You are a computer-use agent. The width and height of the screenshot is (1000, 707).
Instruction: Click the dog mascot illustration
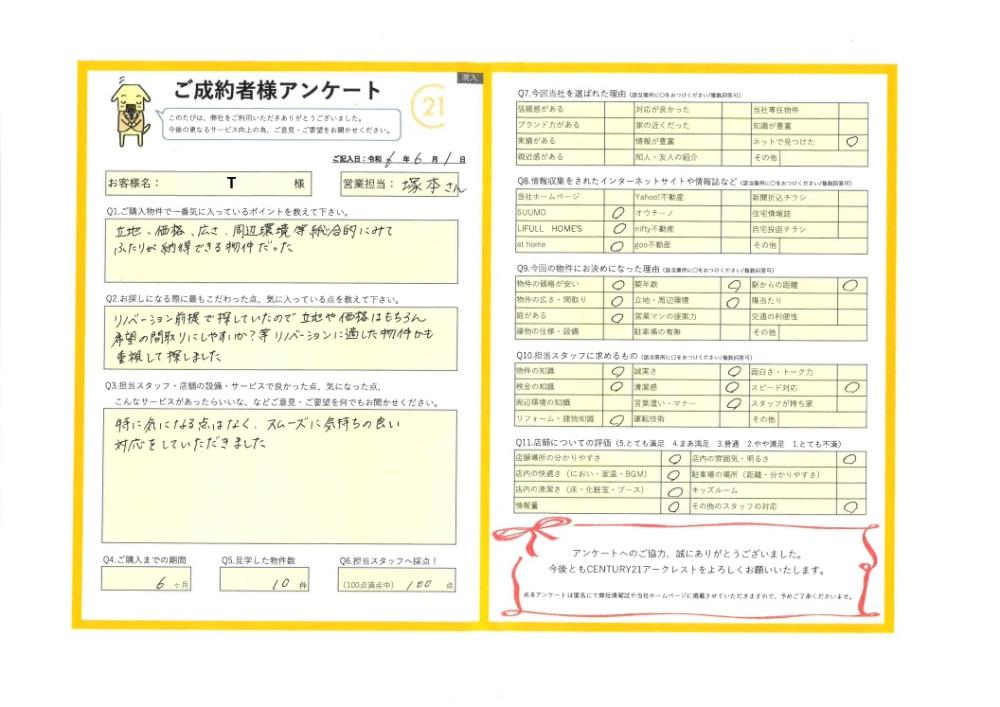pyautogui.click(x=131, y=112)
